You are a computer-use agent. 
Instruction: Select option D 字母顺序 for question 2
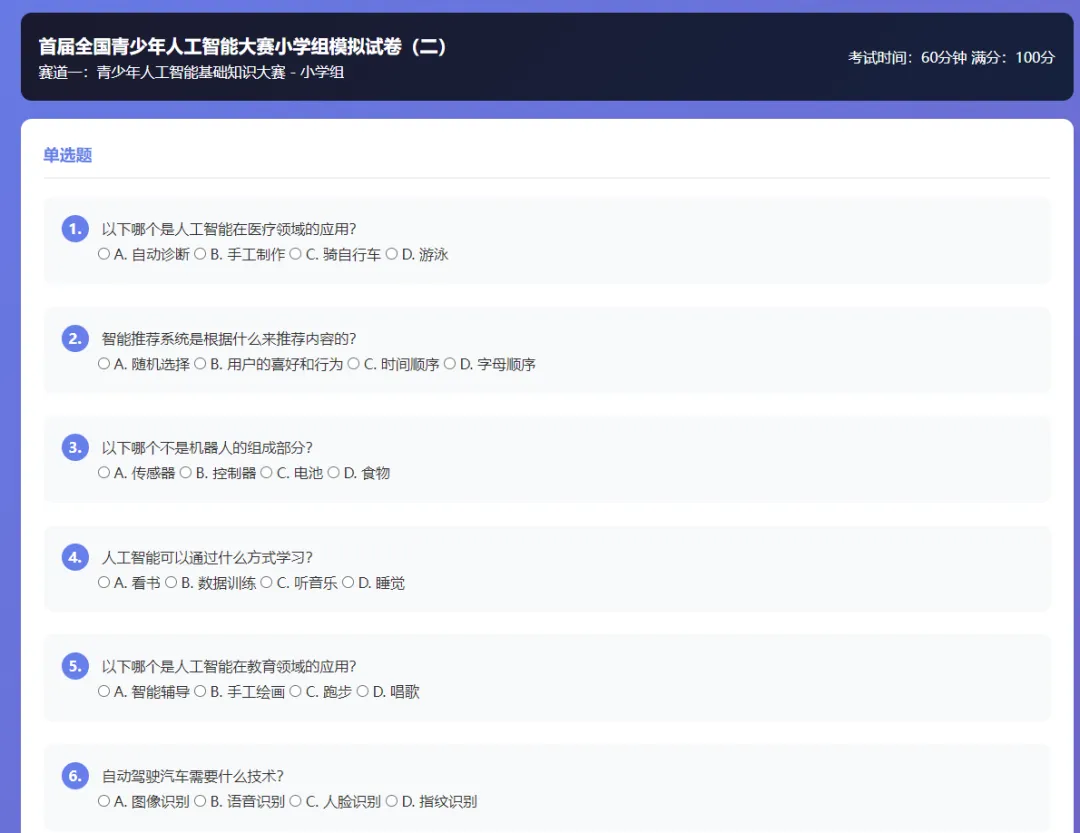(451, 364)
